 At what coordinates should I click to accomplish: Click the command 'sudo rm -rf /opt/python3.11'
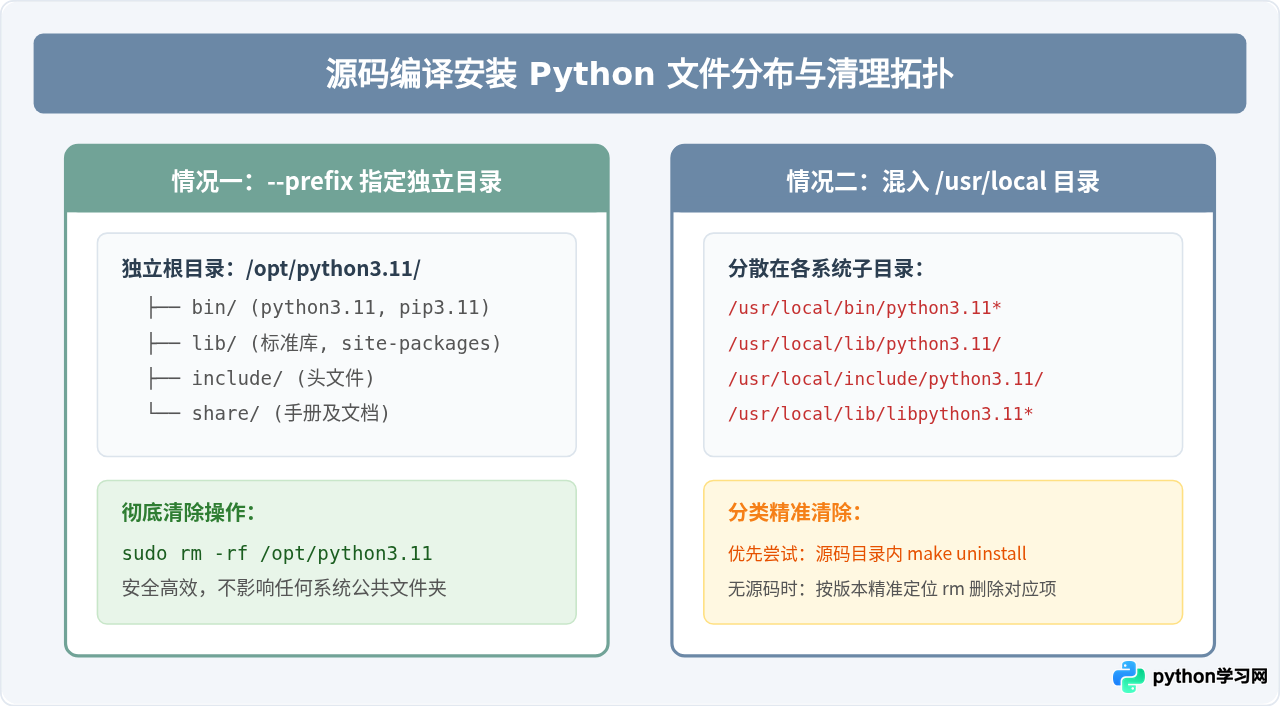[x=277, y=553]
